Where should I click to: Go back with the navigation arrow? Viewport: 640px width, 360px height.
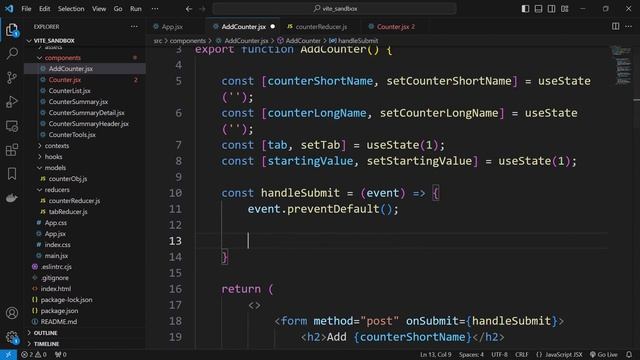(189, 9)
